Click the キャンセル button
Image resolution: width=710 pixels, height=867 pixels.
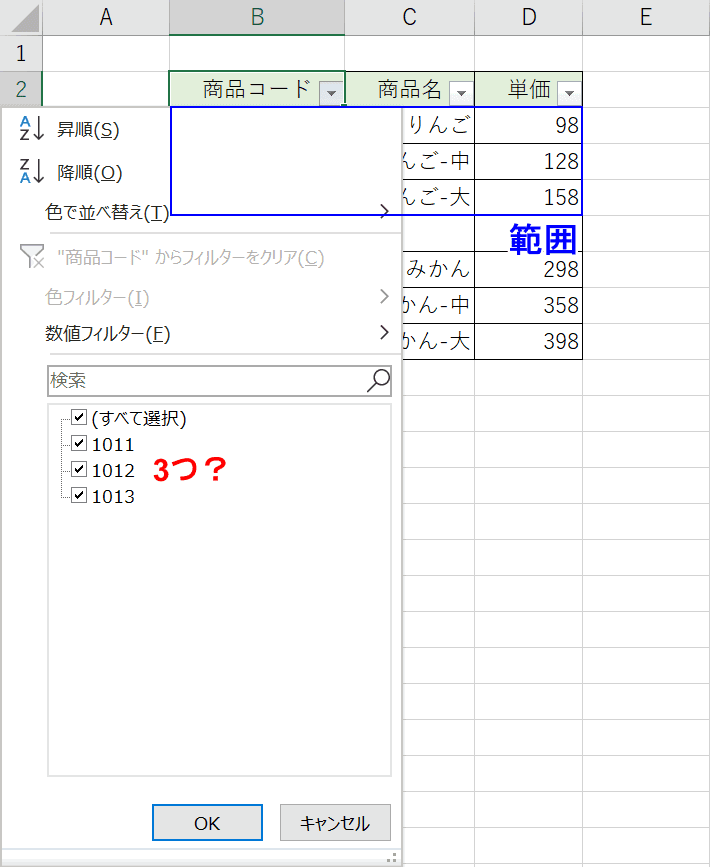(335, 823)
